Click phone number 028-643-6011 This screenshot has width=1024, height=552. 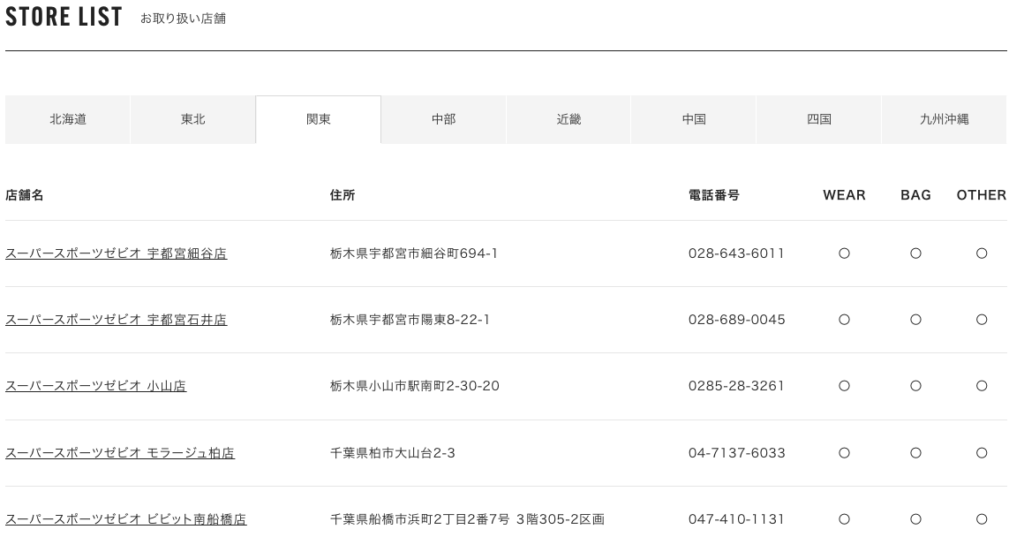point(736,253)
